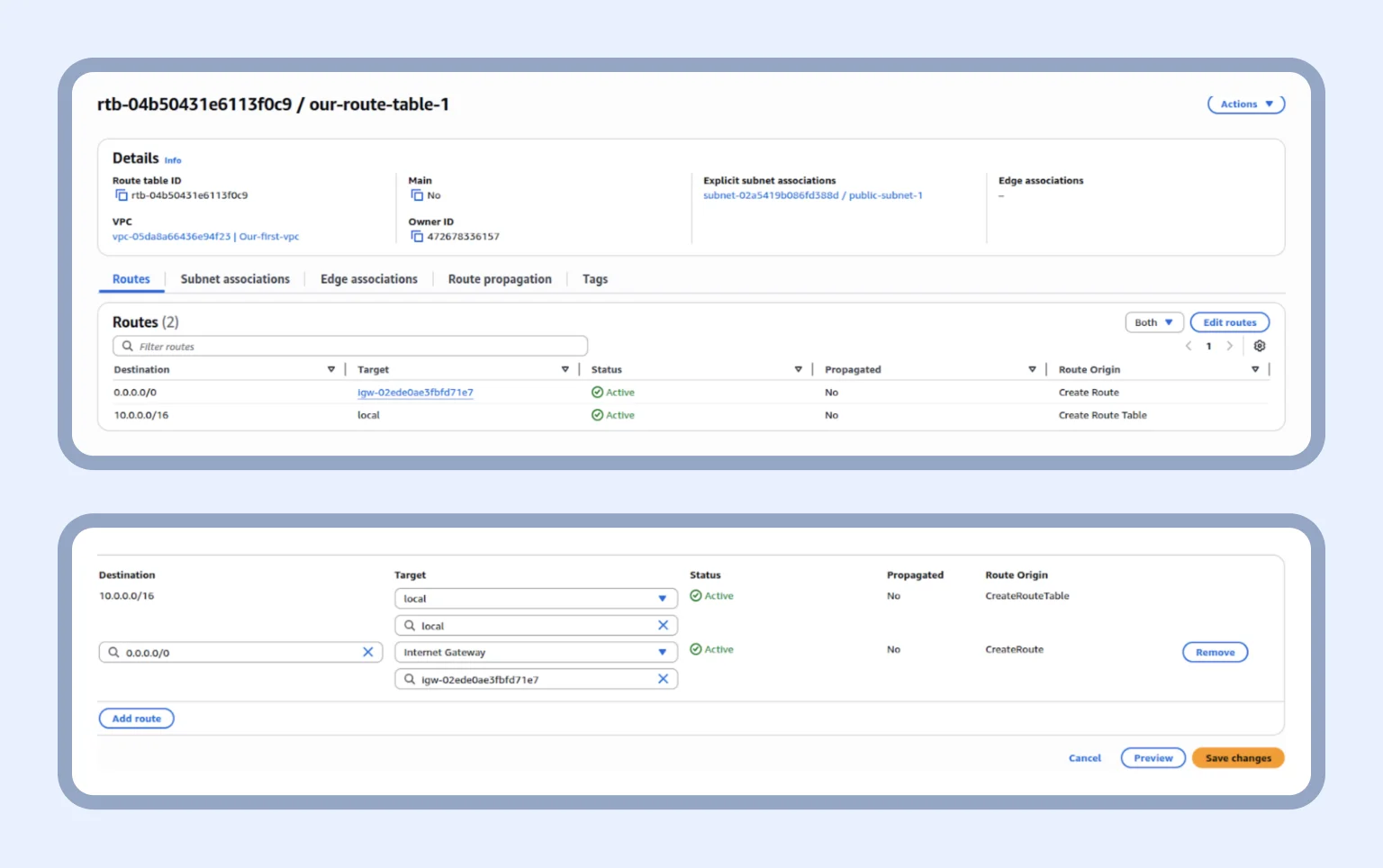1383x868 pixels.
Task: Clear the igw-02ede0ae3fbfd71e7 search field
Action: (663, 679)
